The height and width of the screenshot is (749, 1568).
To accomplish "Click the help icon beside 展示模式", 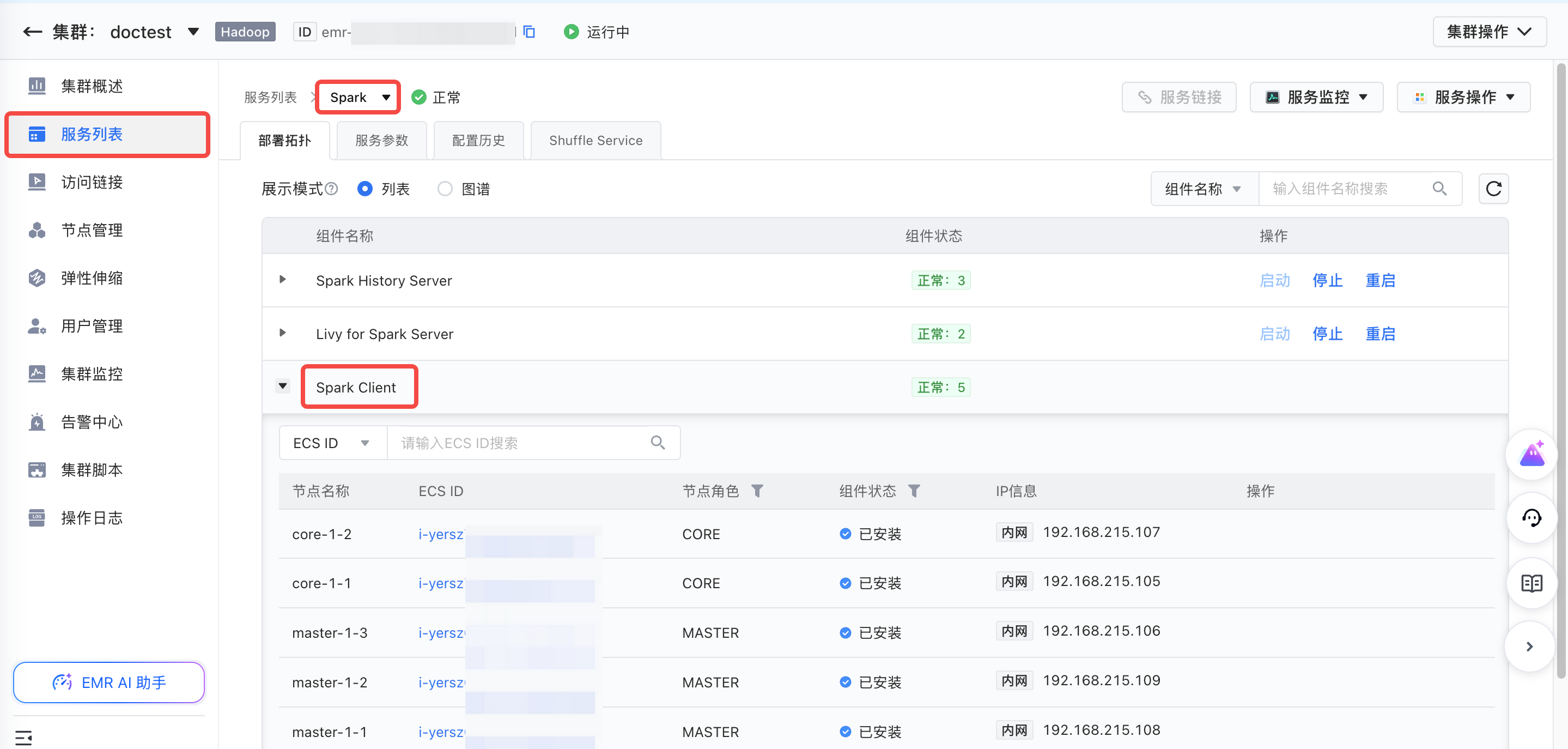I will coord(332,189).
